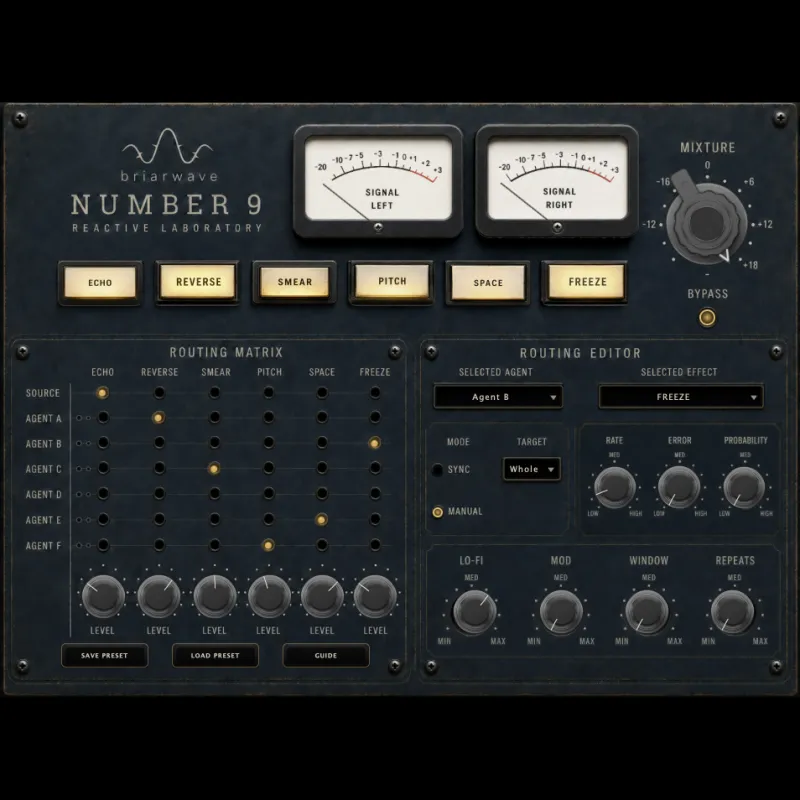Click the AGENT A to SPACE node

[322, 418]
